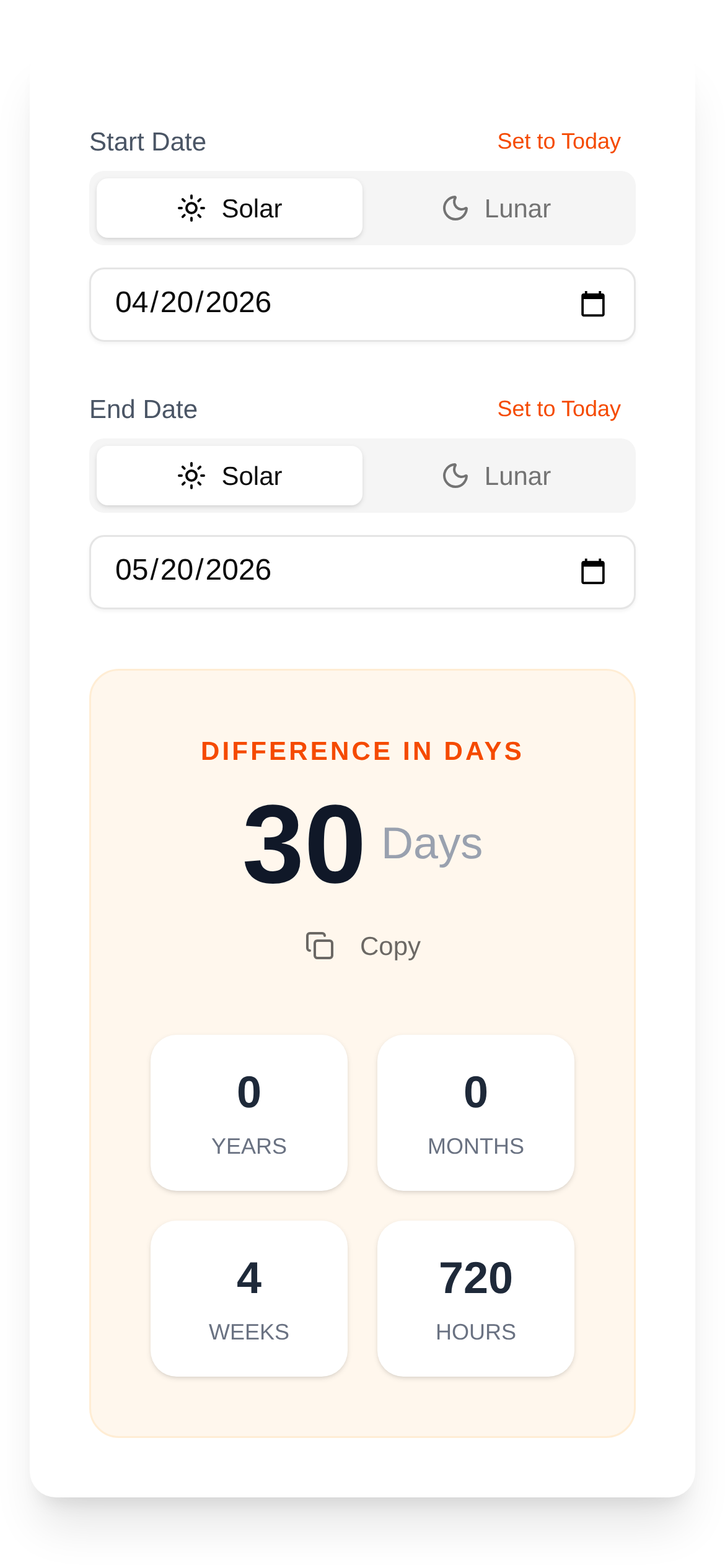Click the 0 Months result card

pos(476,1112)
